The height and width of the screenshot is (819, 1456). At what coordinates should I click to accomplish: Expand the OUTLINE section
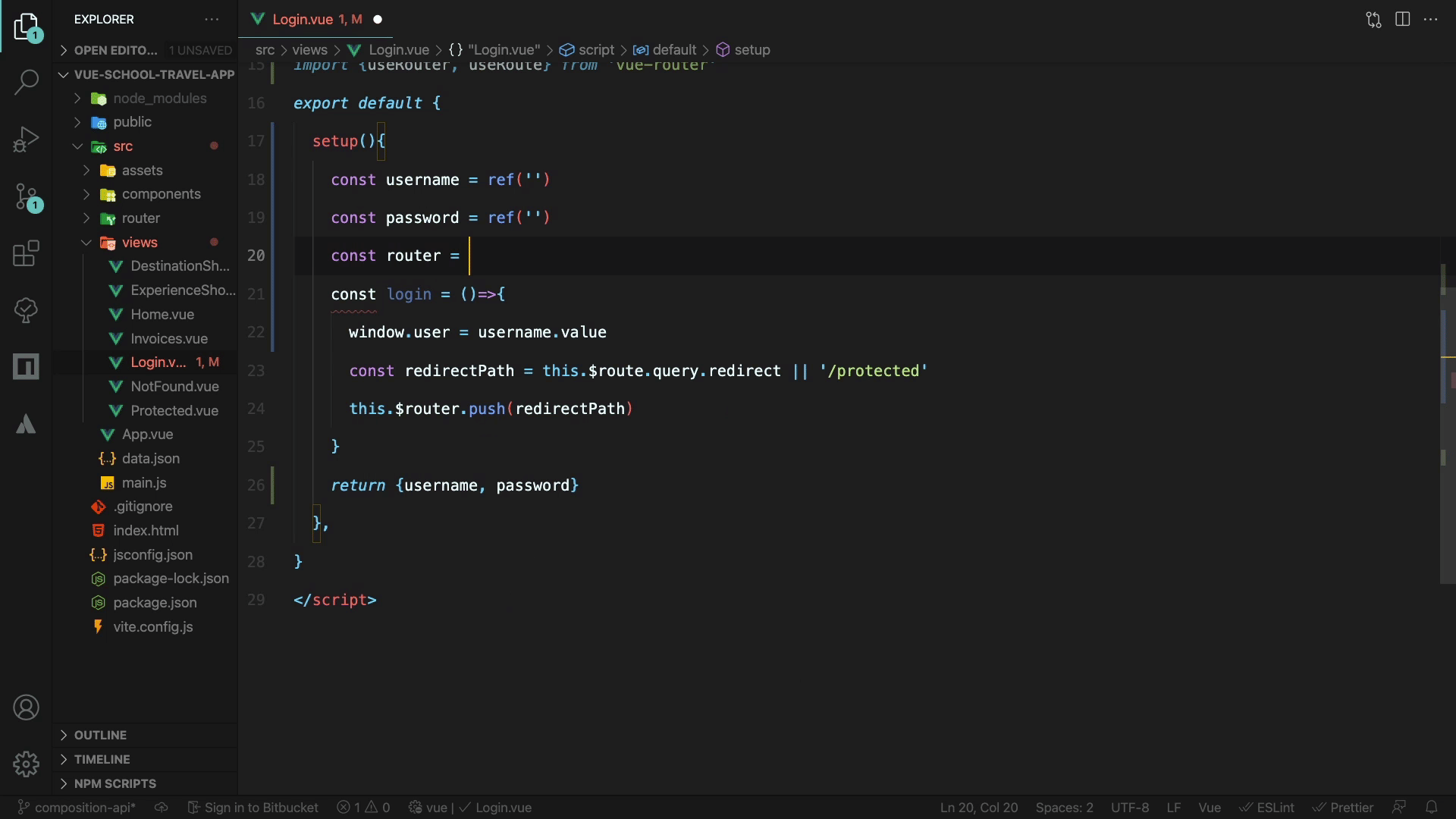pos(100,735)
